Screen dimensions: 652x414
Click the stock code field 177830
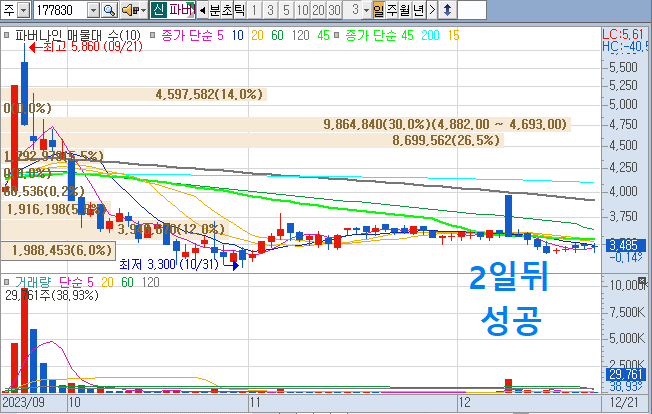tap(60, 10)
